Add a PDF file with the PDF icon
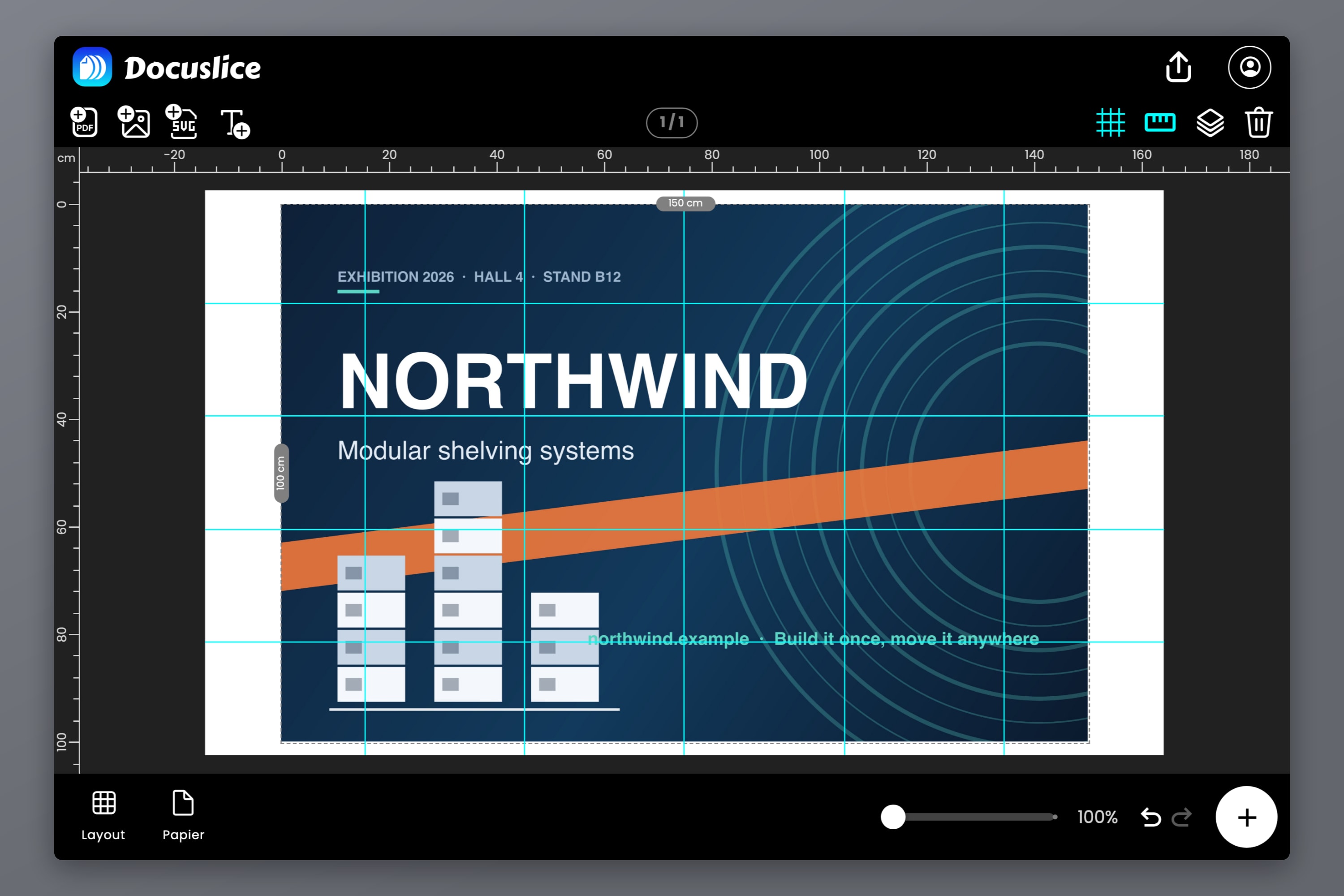1344x896 pixels. click(x=84, y=122)
